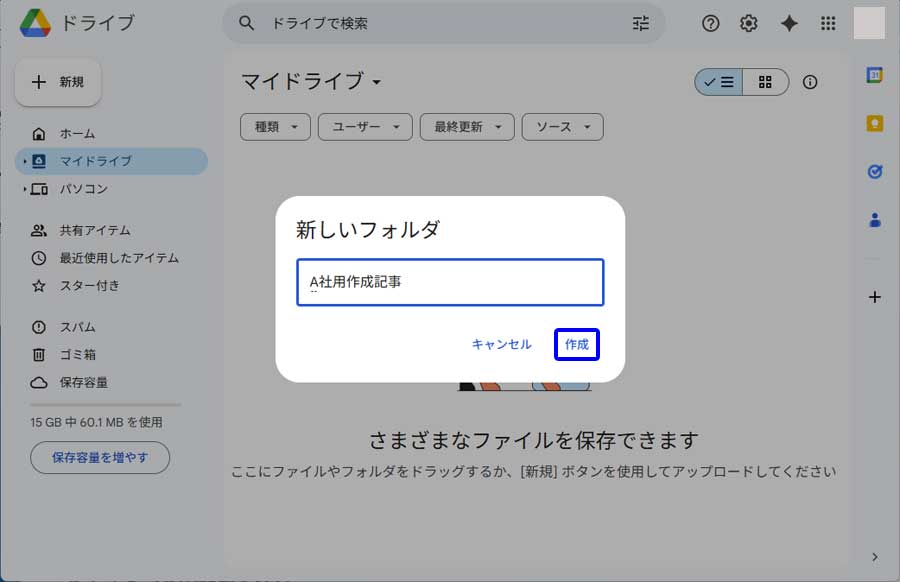The height and width of the screenshot is (582, 900).
Task: Open the settings gear menu
Action: coord(749,24)
